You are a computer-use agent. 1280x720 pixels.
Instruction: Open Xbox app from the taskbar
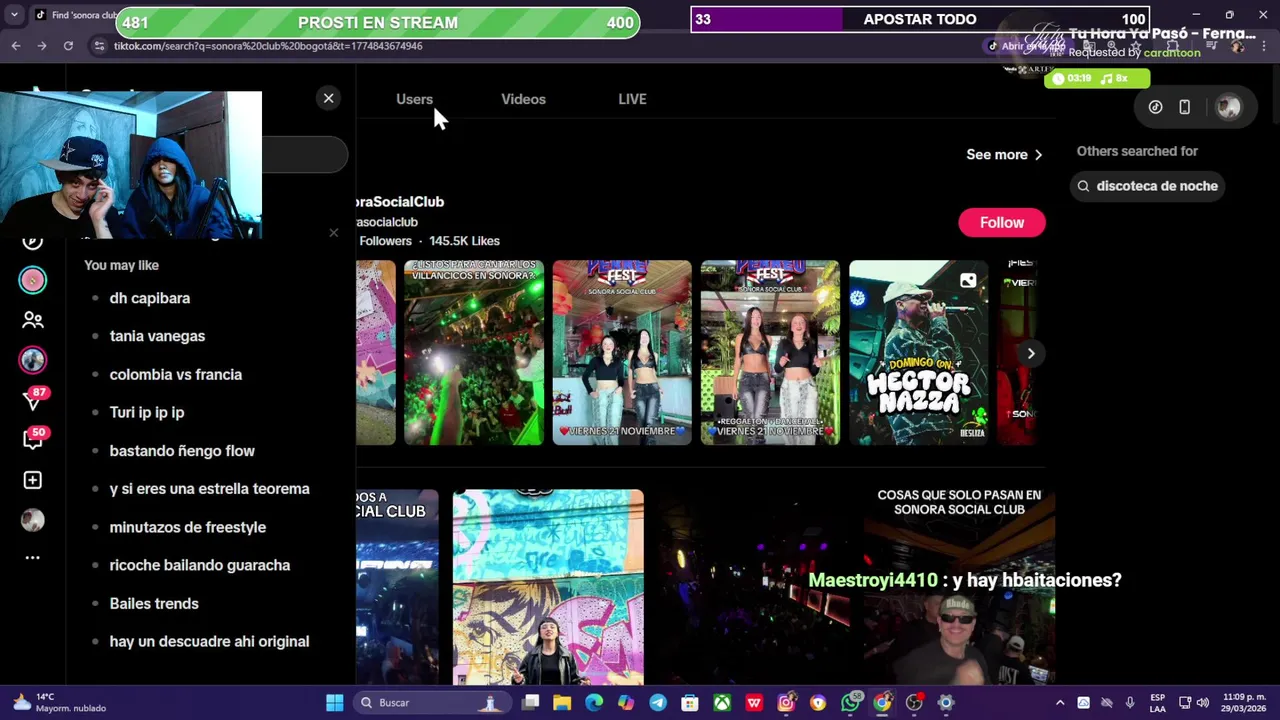[x=722, y=703]
